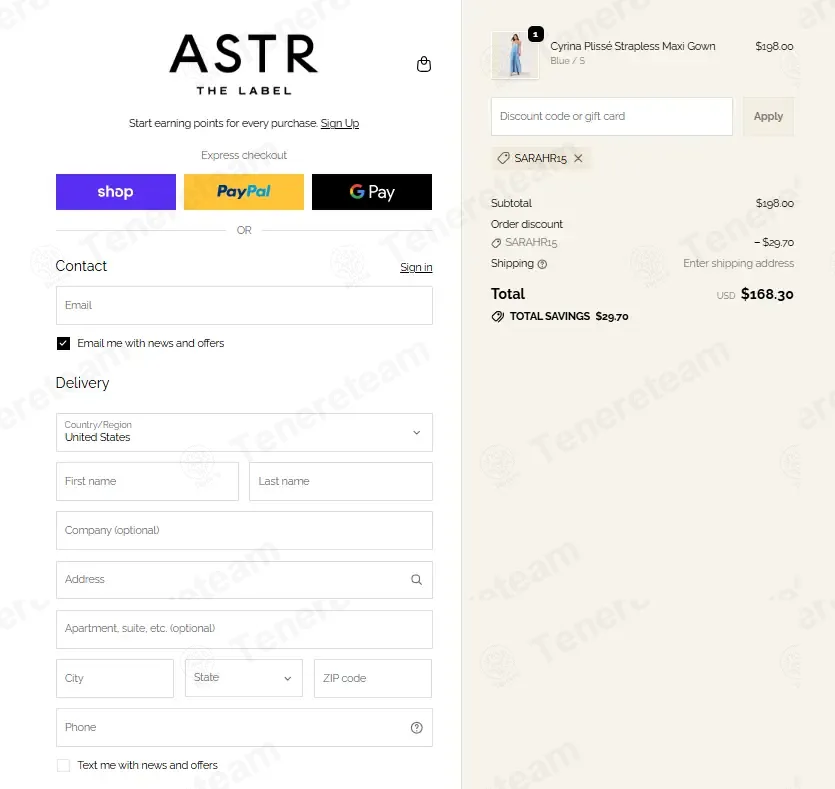The height and width of the screenshot is (789, 835).
Task: Click the Sign Up link for points
Action: [340, 124]
